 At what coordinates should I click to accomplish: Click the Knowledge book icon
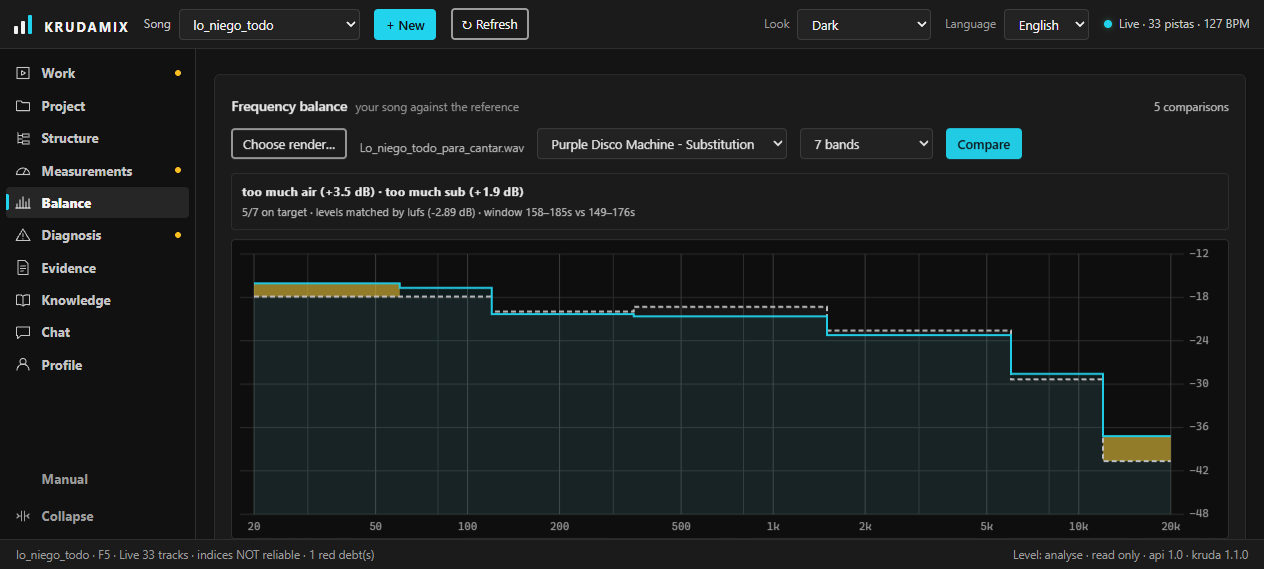click(x=23, y=300)
